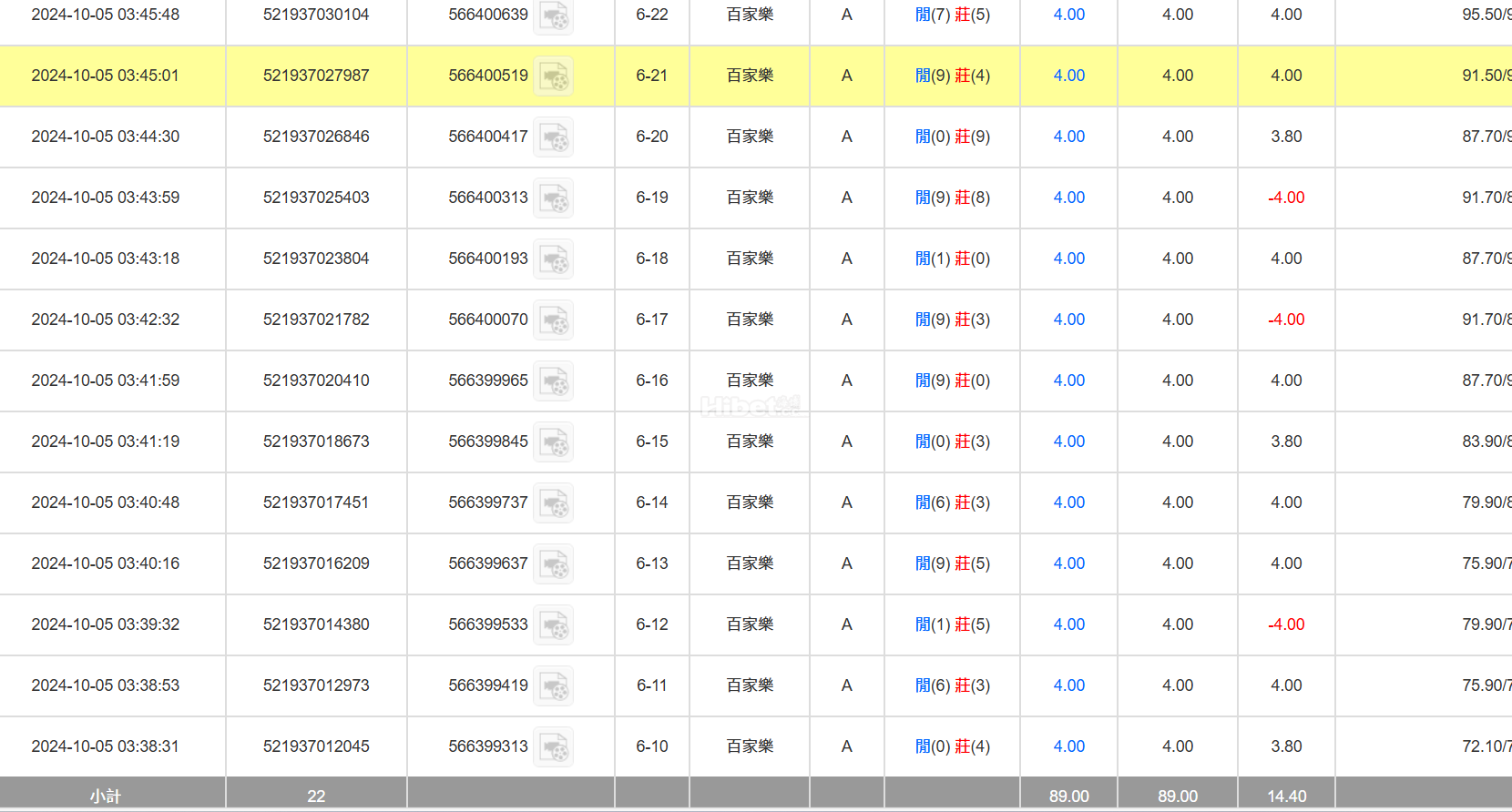Click the balance value 72.10 in row 6-10
Viewport: 1512px width, 812px height.
(1482, 746)
